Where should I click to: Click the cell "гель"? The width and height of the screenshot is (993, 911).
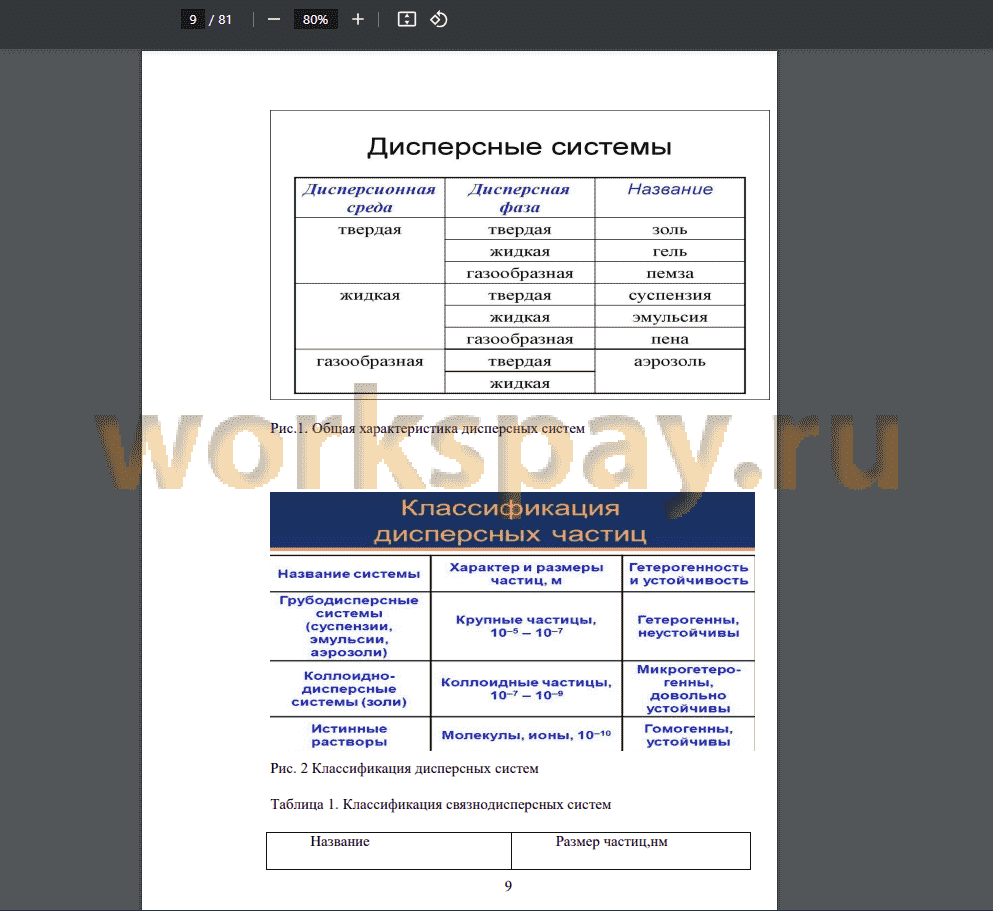670,252
